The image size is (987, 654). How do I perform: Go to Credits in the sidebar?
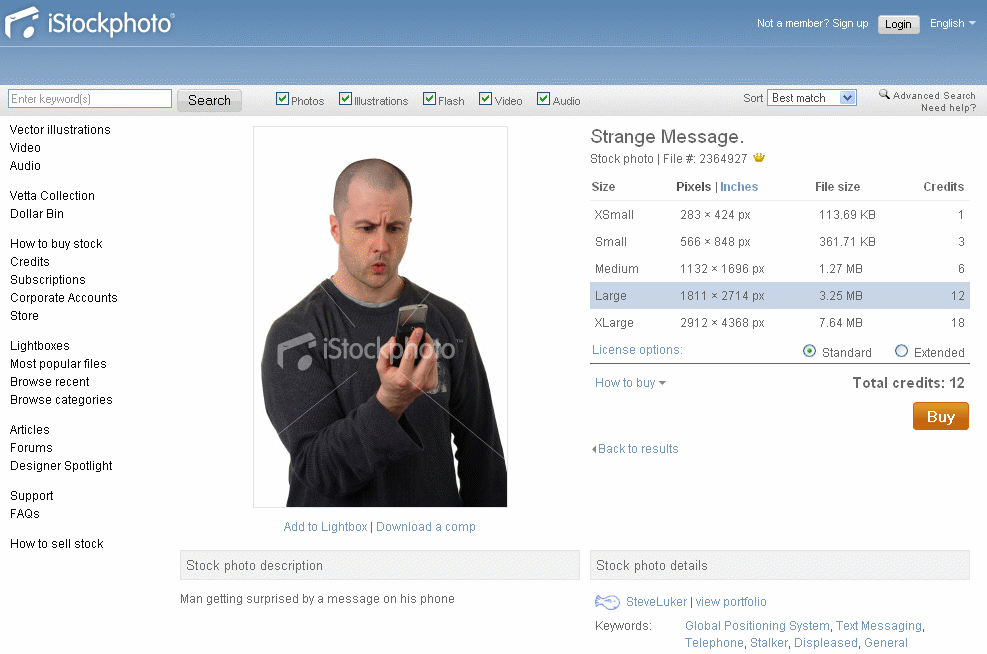30,262
